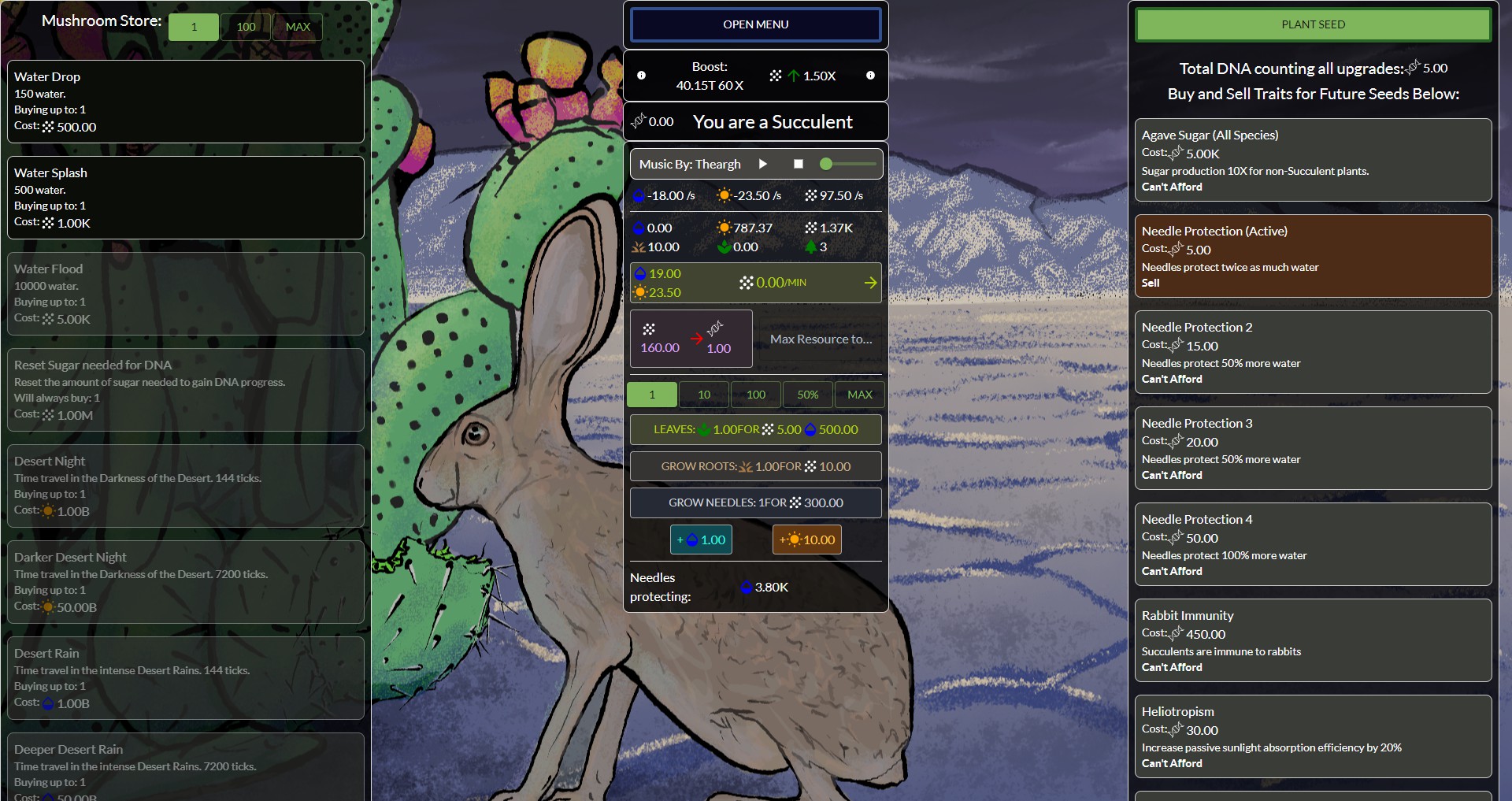Click the GROW NEEDLES button

click(x=756, y=502)
